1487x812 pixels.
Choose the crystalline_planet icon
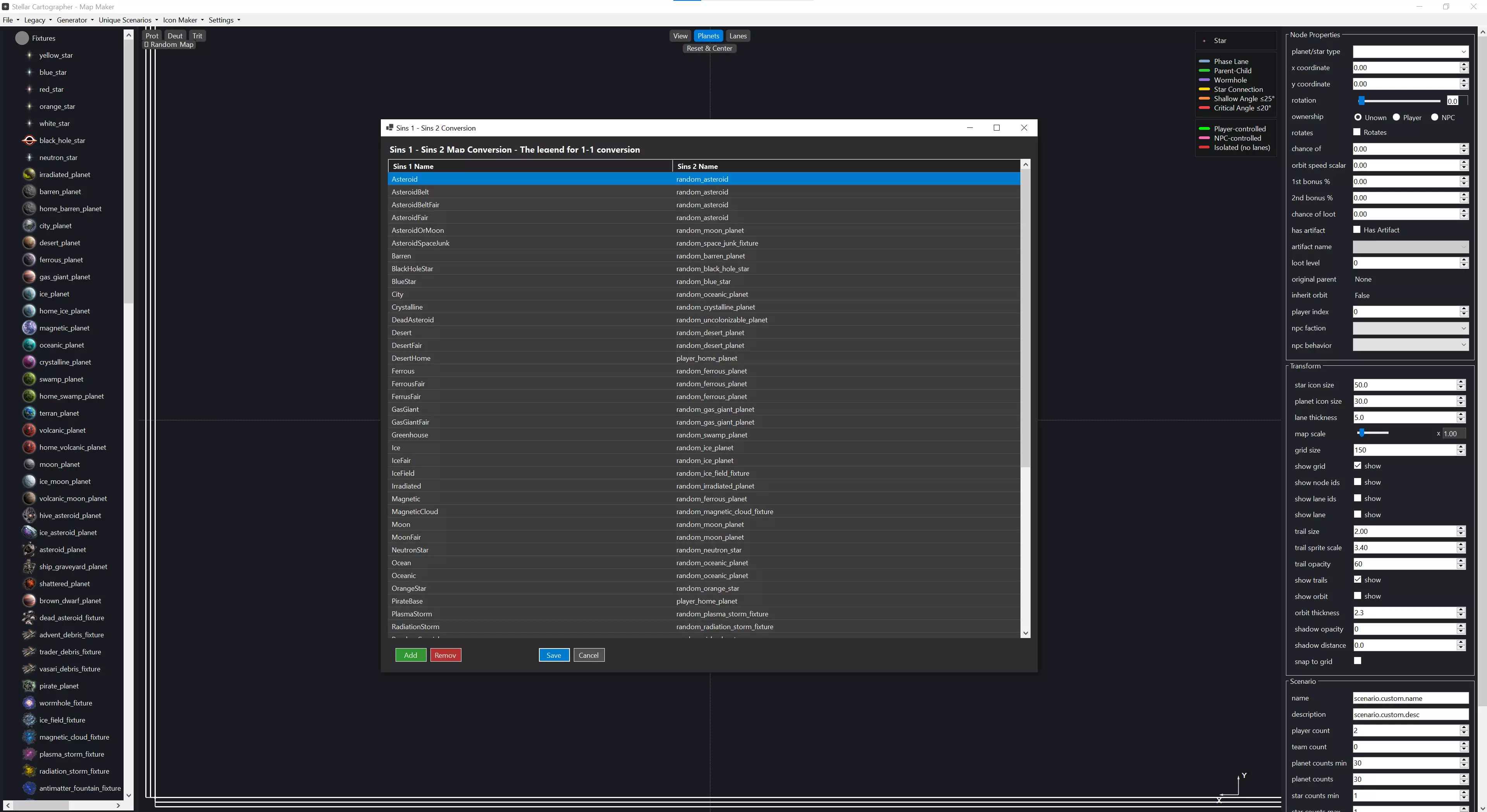[29, 363]
